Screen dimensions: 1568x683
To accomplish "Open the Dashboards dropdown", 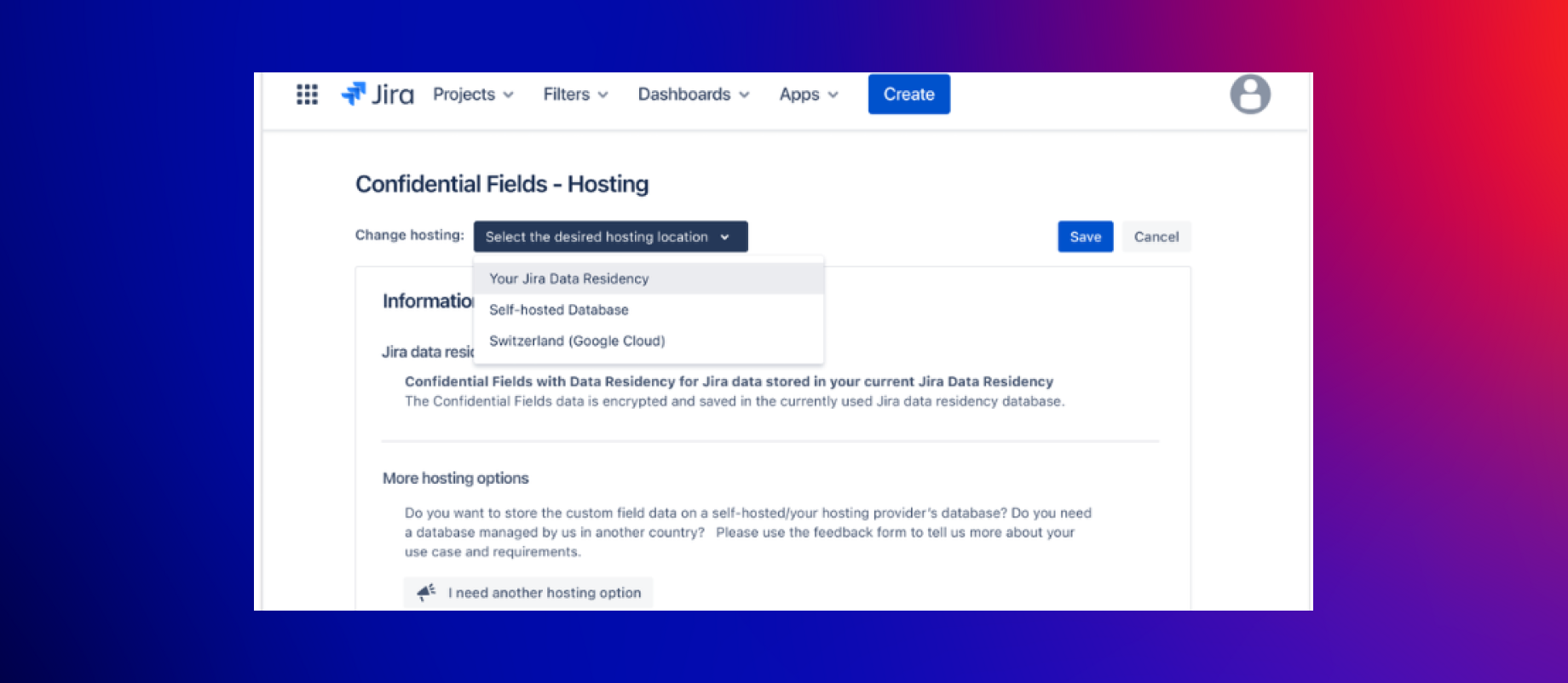I will tap(693, 95).
